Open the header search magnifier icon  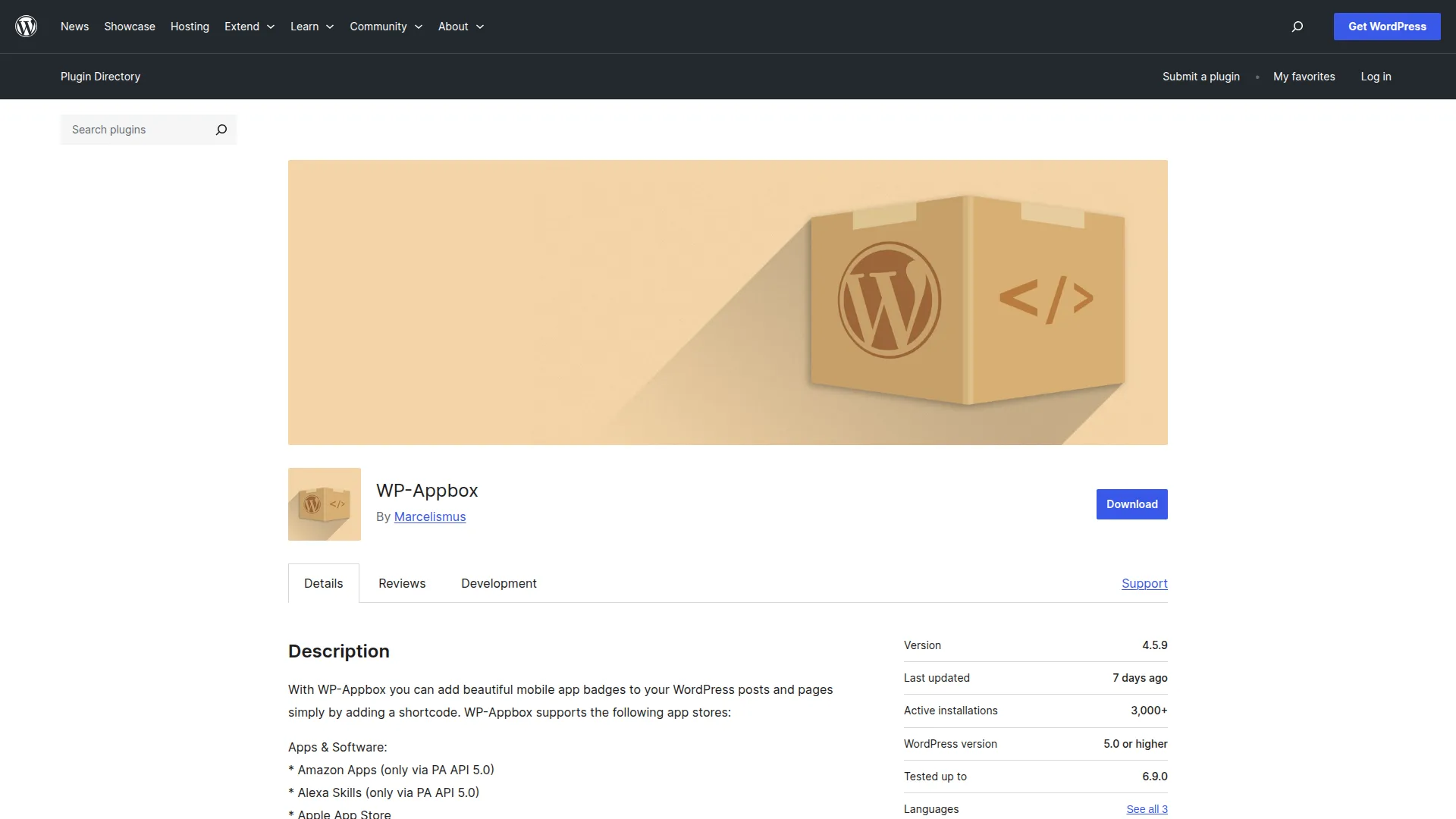coord(1298,27)
